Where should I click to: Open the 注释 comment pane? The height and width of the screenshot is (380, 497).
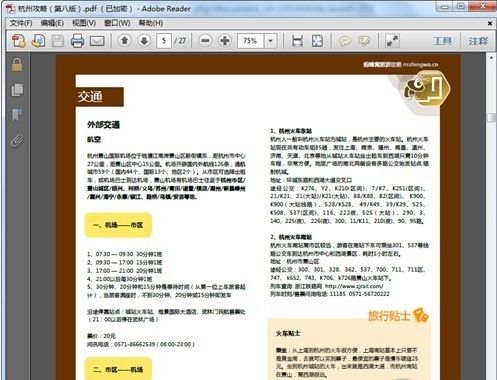pyautogui.click(x=478, y=41)
